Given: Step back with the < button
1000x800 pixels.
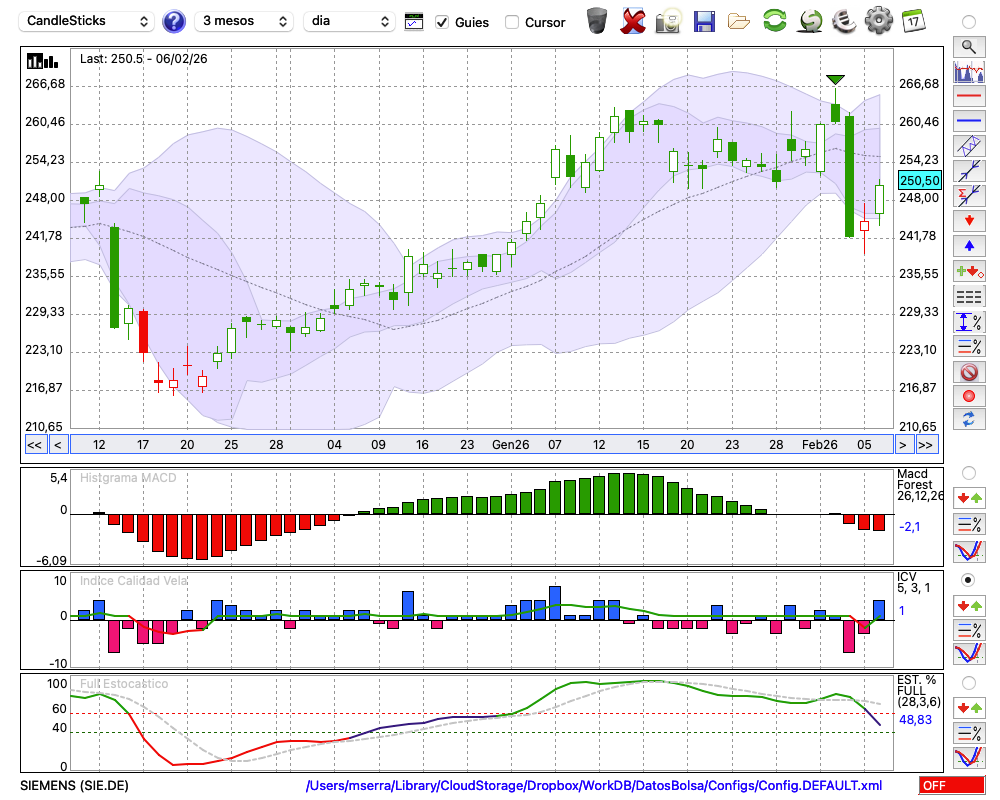Looking at the screenshot, I should tap(57, 445).
